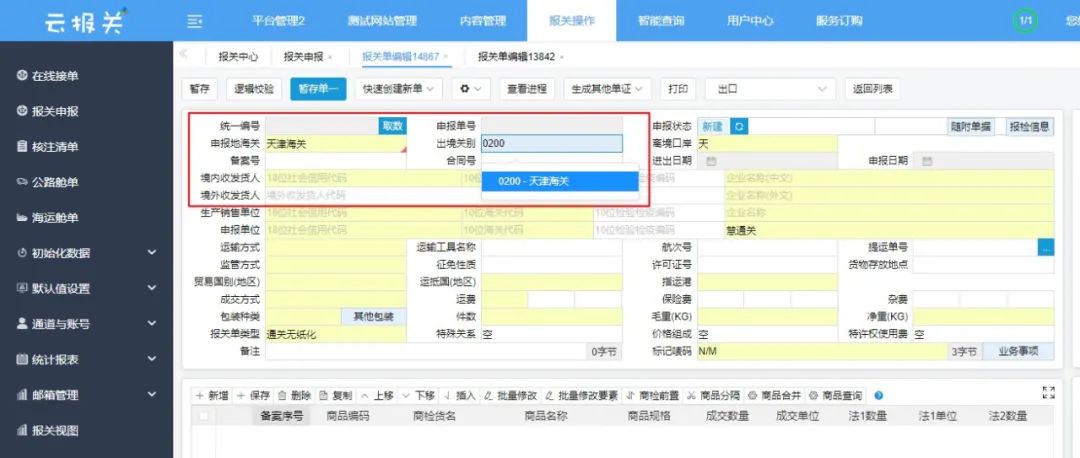This screenshot has height=458, width=1080.
Task: Expand 通道与账号 sidebar menu
Action: 86,324
